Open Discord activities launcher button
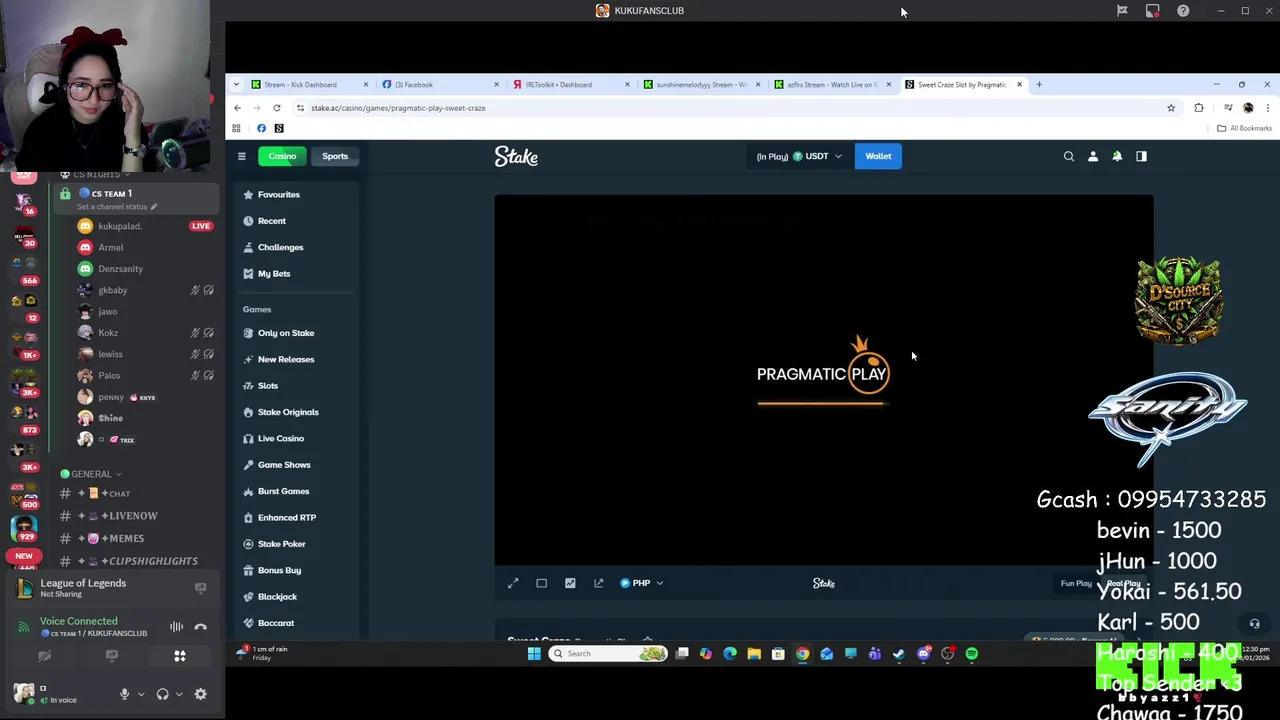The height and width of the screenshot is (720, 1280). tap(180, 656)
